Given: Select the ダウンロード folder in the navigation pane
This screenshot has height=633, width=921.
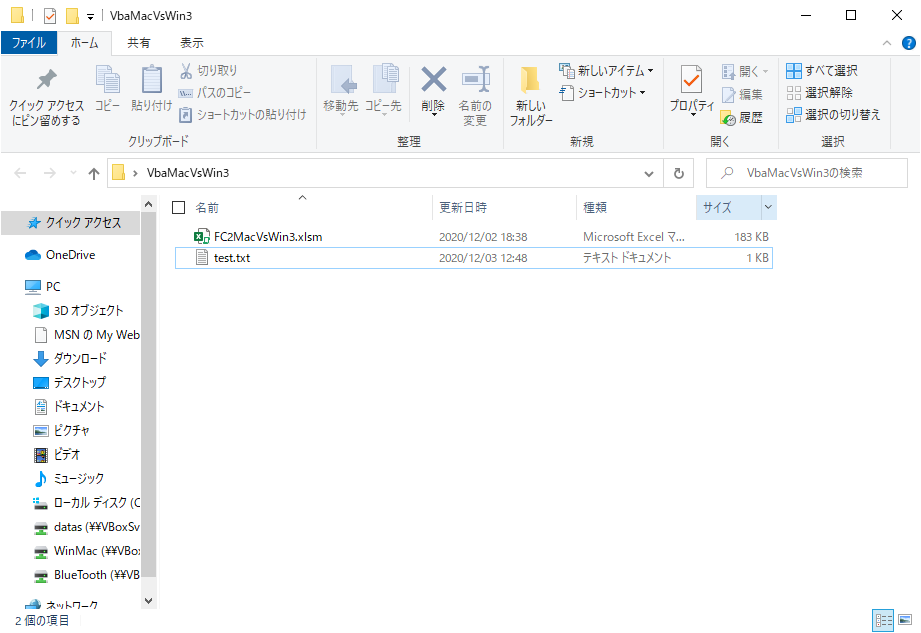Looking at the screenshot, I should 79,358.
